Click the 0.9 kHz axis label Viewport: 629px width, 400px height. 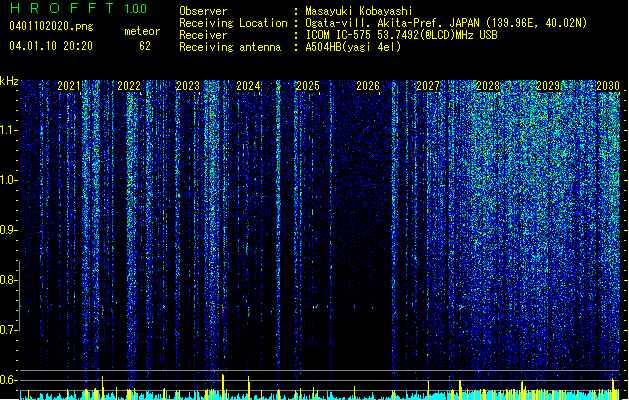[x=9, y=230]
